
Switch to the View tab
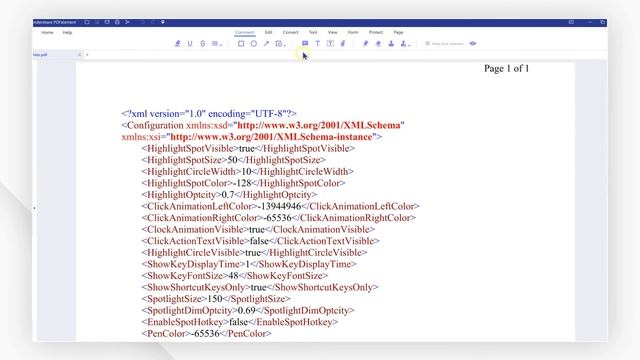pos(332,32)
